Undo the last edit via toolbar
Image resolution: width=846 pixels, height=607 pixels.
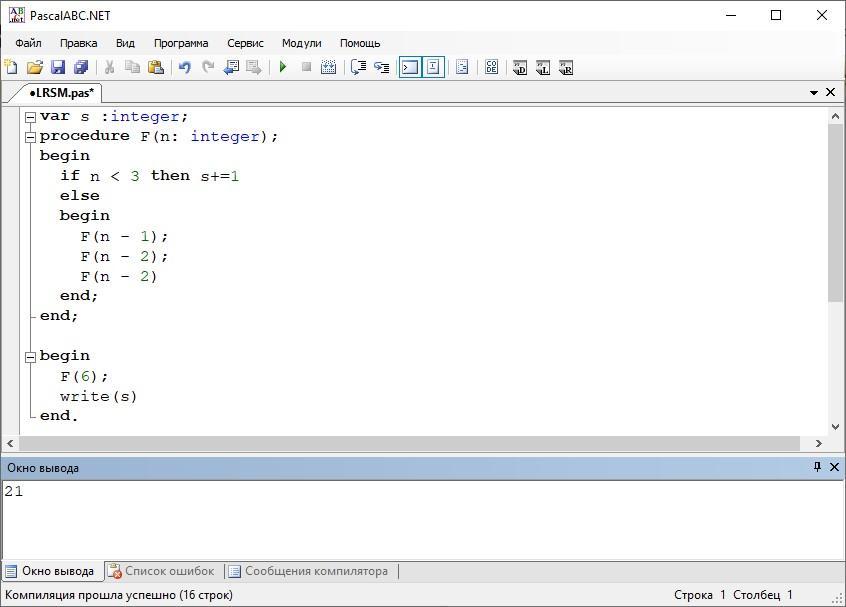184,67
